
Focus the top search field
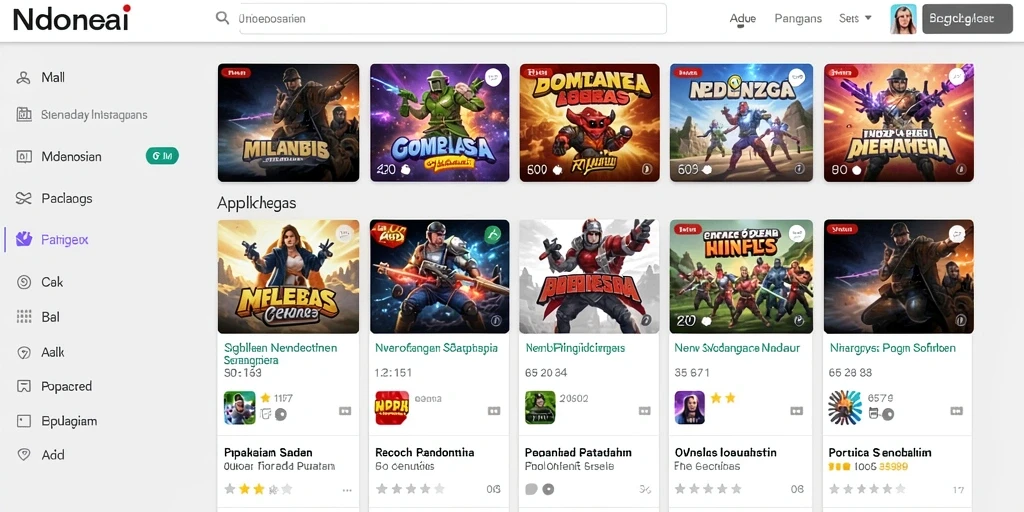tap(453, 18)
